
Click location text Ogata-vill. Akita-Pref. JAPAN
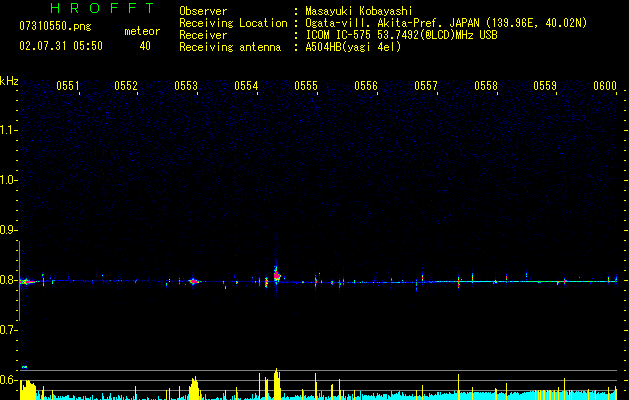[392, 23]
